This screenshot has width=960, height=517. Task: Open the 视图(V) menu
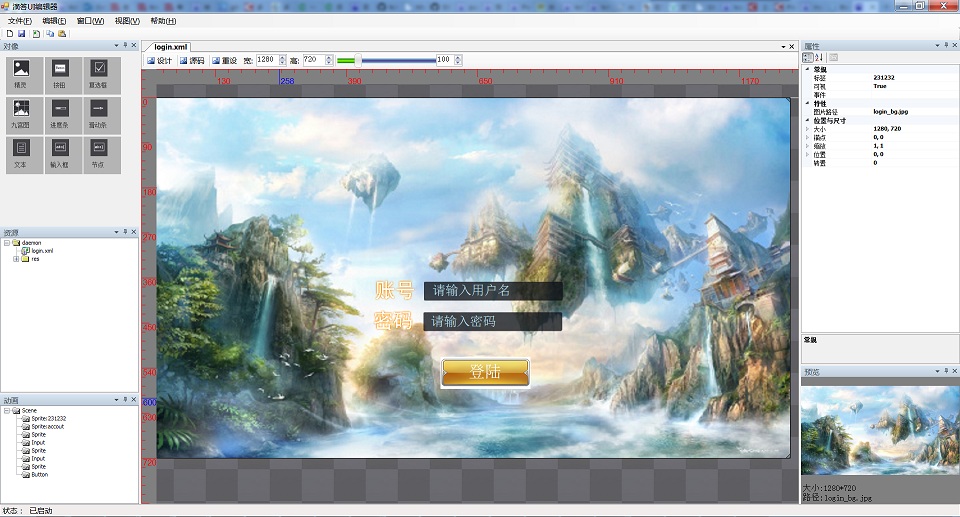pos(127,21)
